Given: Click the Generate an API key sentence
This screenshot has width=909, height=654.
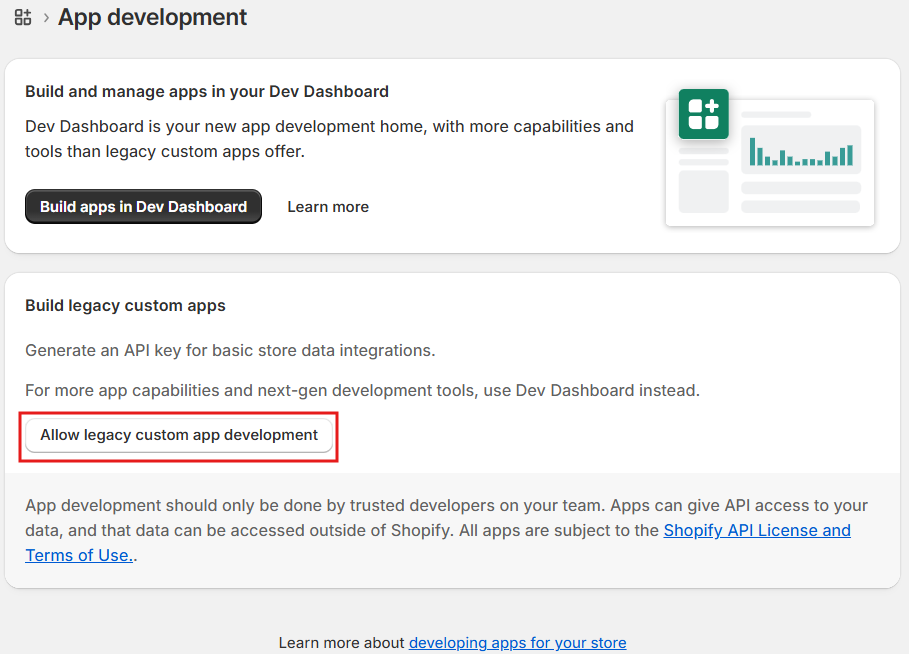Looking at the screenshot, I should 230,350.
